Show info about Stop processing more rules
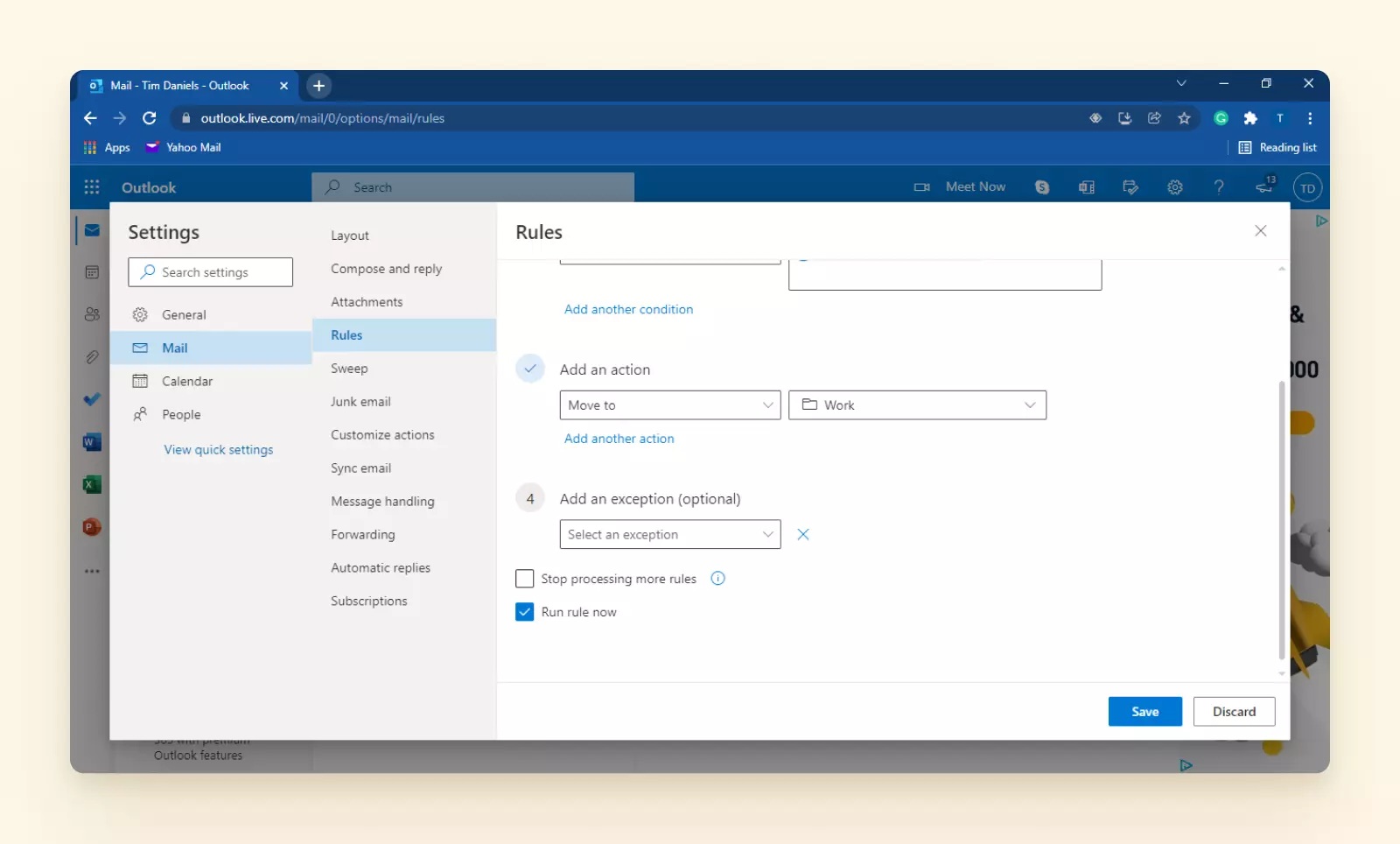The image size is (1400, 844). tap(717, 578)
